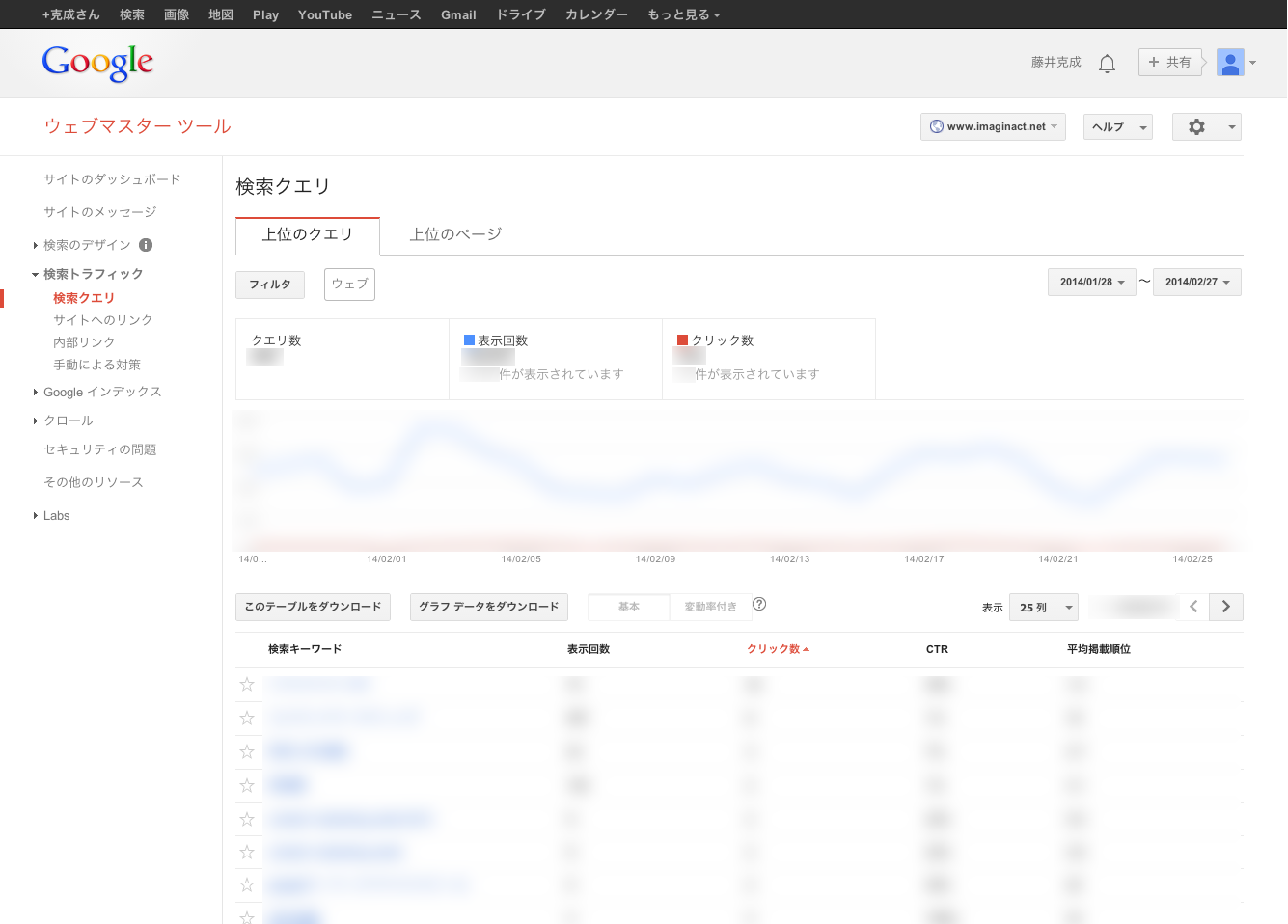
Task: Click info icon beside 検索のデザイン
Action: click(x=146, y=245)
